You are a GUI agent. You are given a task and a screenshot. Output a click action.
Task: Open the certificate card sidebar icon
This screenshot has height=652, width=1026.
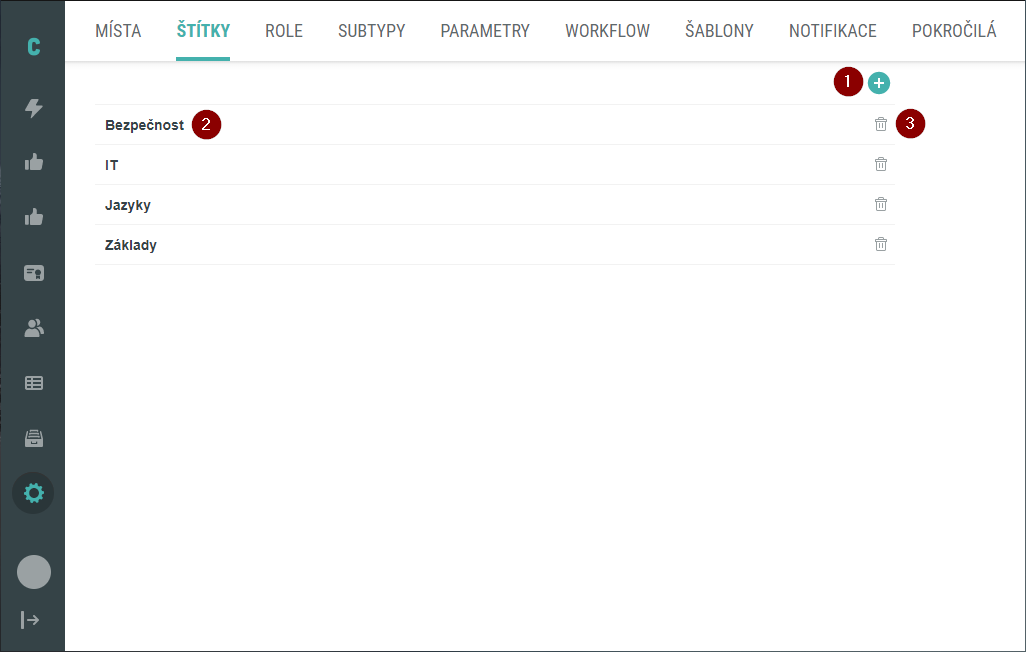34,273
